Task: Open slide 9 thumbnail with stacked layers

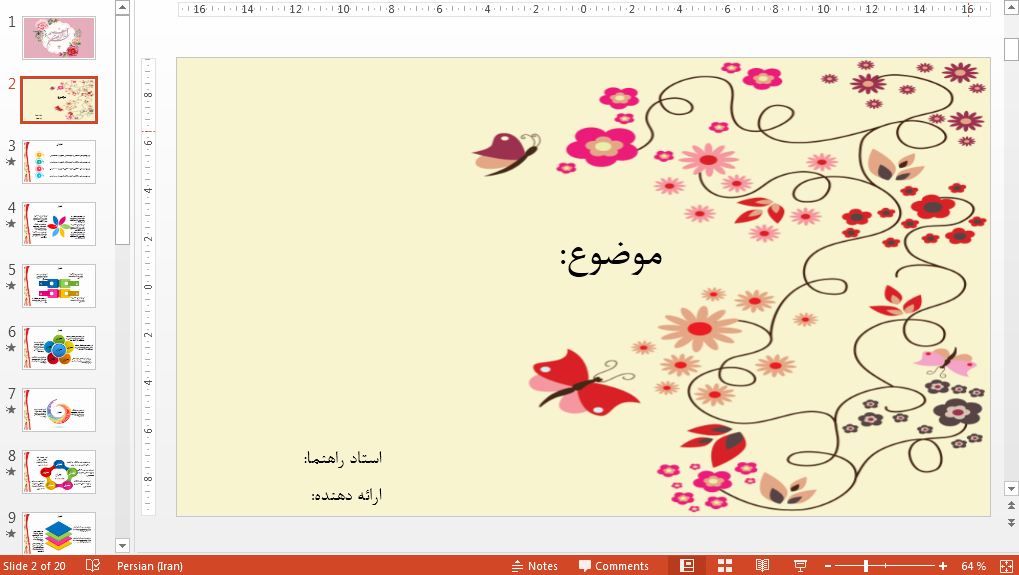Action: click(59, 533)
